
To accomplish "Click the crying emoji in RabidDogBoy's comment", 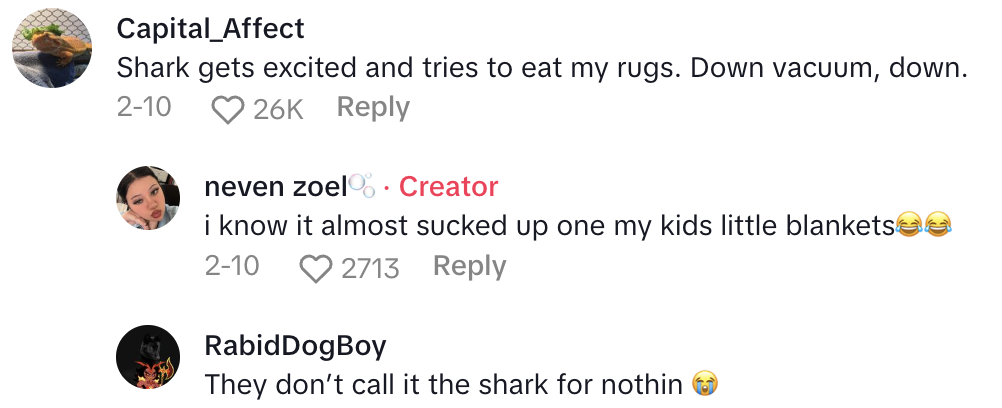I will coord(705,385).
